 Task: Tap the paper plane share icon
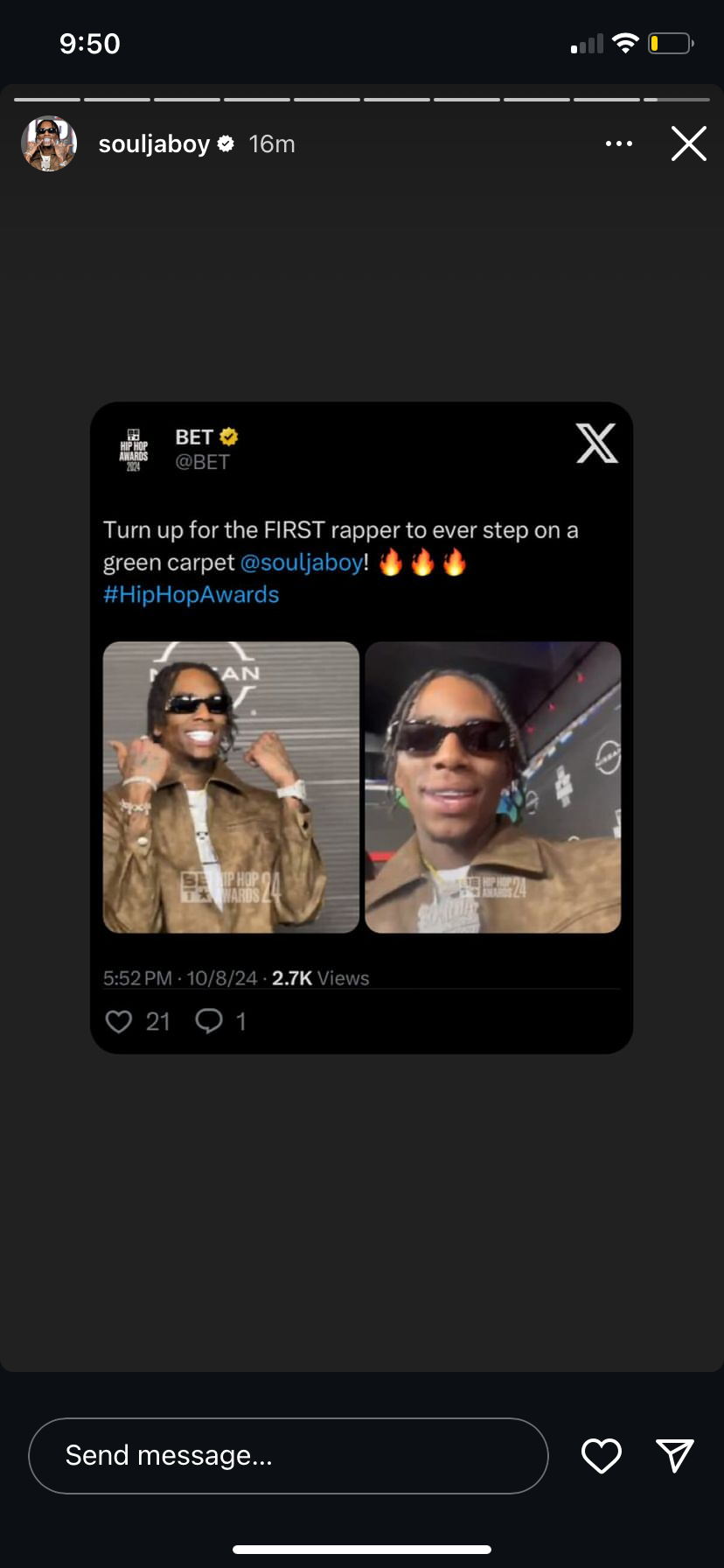675,1455
